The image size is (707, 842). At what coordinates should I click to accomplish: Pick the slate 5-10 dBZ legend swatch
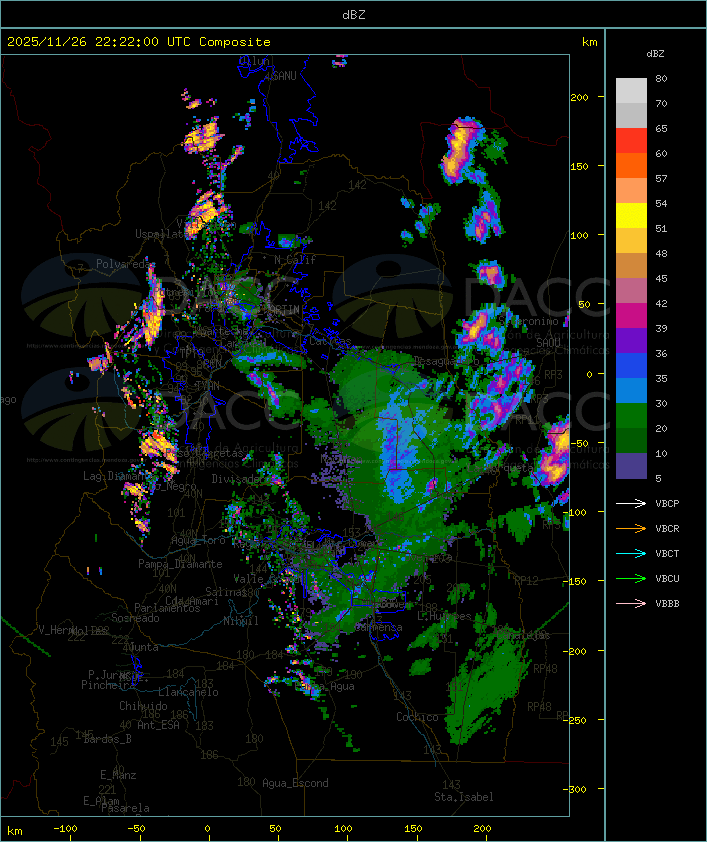631,466
